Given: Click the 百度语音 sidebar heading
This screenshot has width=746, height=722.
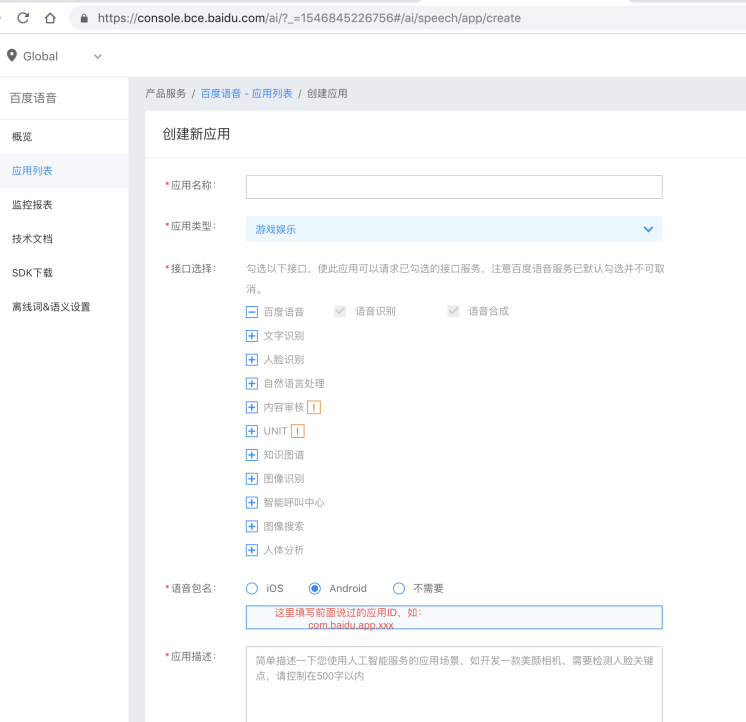Looking at the screenshot, I should tap(33, 98).
